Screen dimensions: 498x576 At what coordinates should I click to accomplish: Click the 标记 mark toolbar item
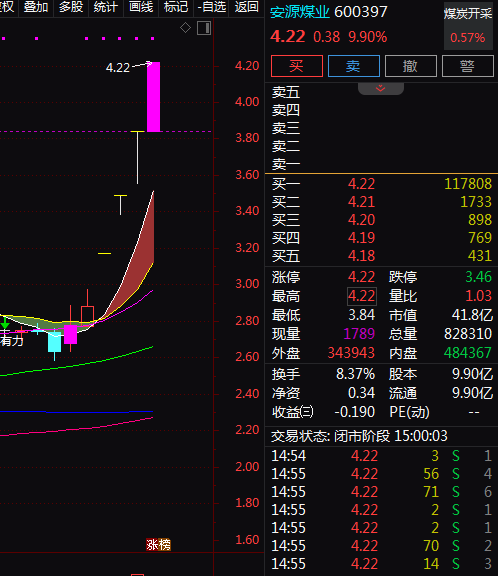click(176, 7)
